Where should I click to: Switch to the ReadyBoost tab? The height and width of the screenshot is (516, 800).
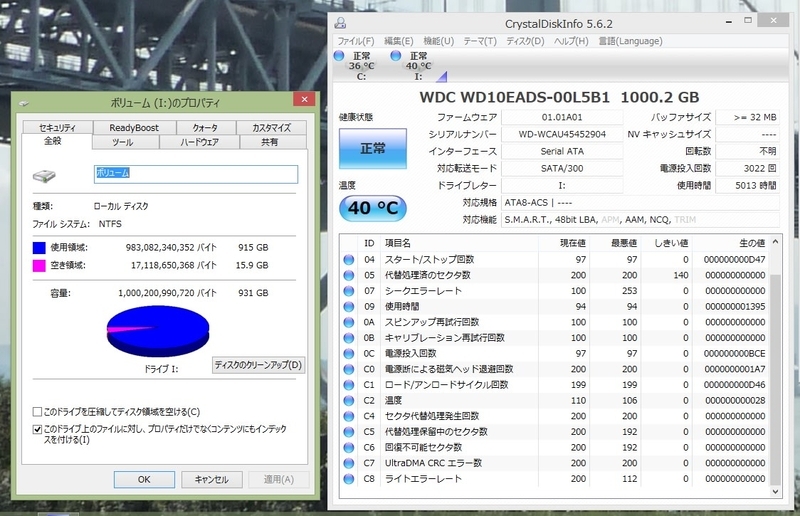[134, 128]
